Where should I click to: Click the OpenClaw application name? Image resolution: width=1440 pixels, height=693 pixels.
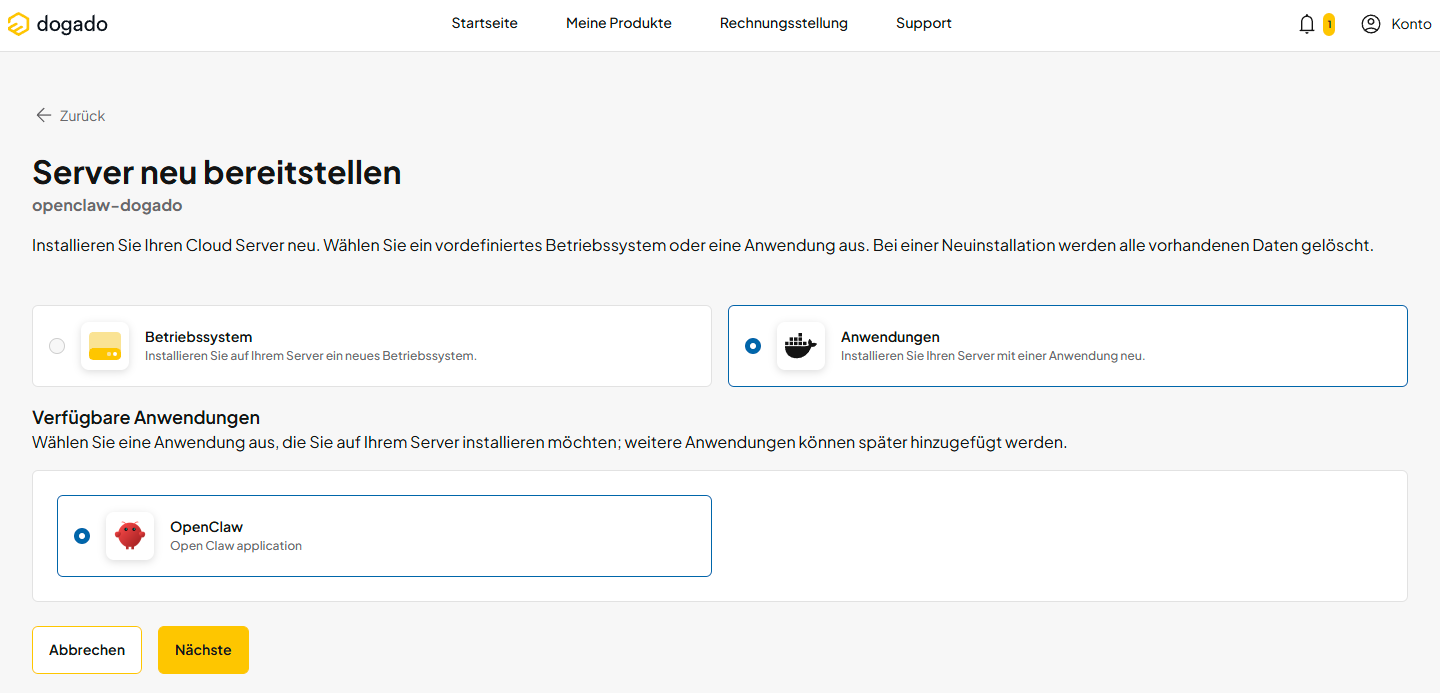pyautogui.click(x=206, y=527)
